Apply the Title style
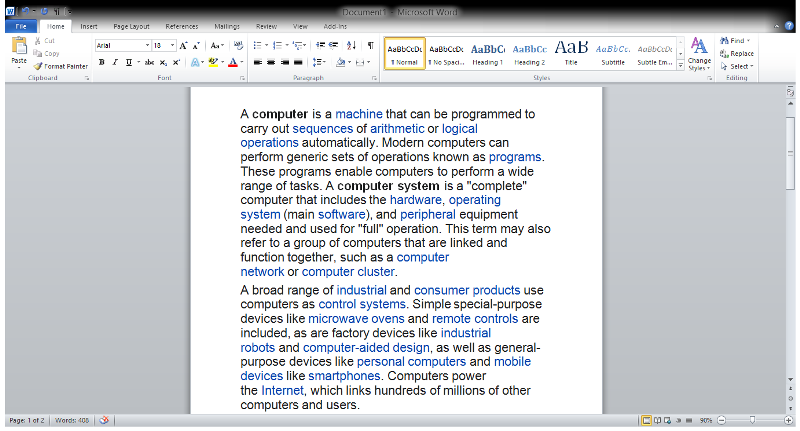 tap(571, 54)
